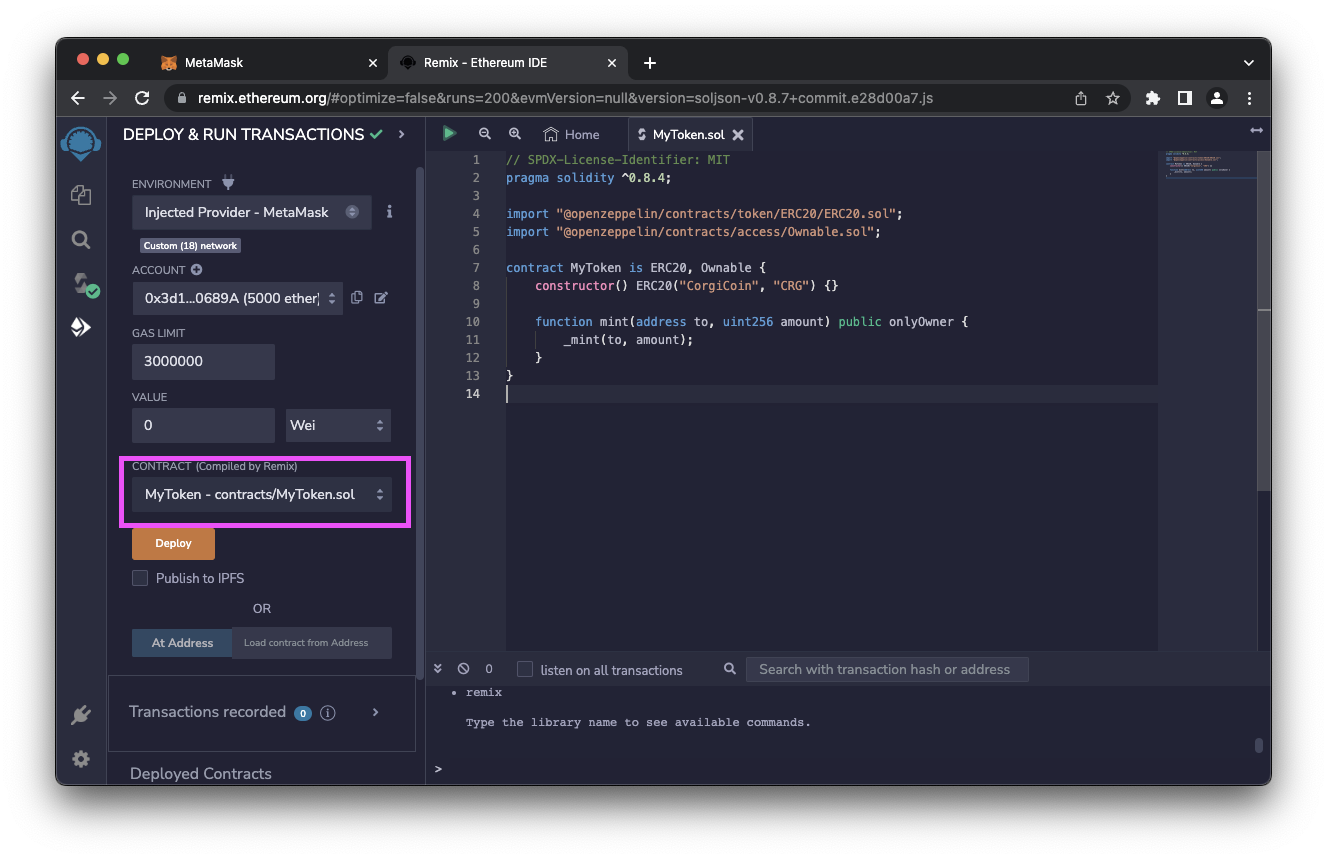The image size is (1327, 859).
Task: Open the Remix logo home icon
Action: click(x=81, y=143)
